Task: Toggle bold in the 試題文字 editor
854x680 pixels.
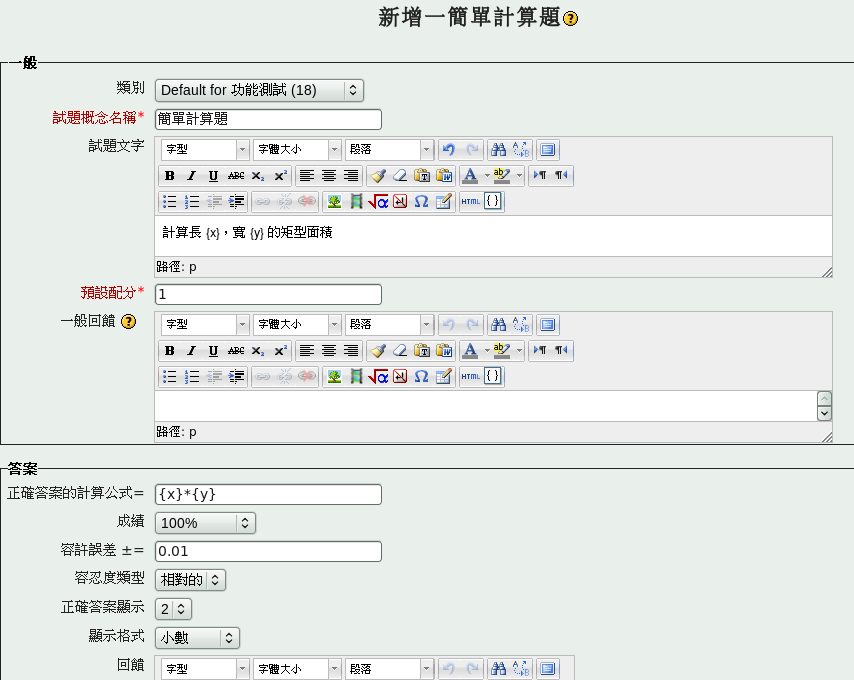Action: pyautogui.click(x=169, y=176)
